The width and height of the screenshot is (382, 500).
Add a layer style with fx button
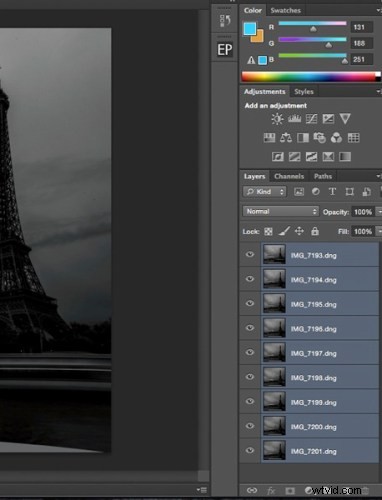(x=271, y=490)
